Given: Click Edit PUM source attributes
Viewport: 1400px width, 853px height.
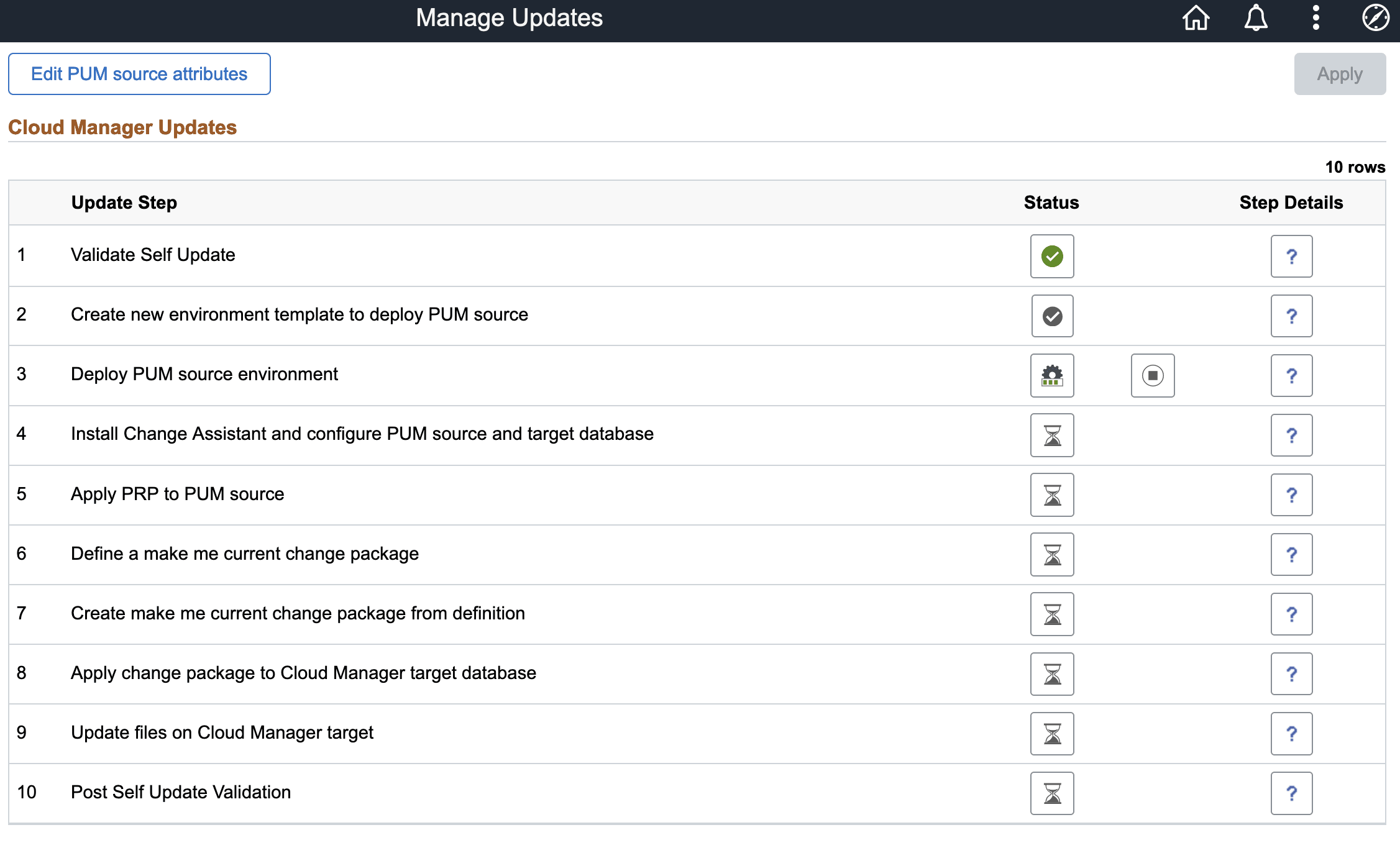Looking at the screenshot, I should (x=139, y=74).
